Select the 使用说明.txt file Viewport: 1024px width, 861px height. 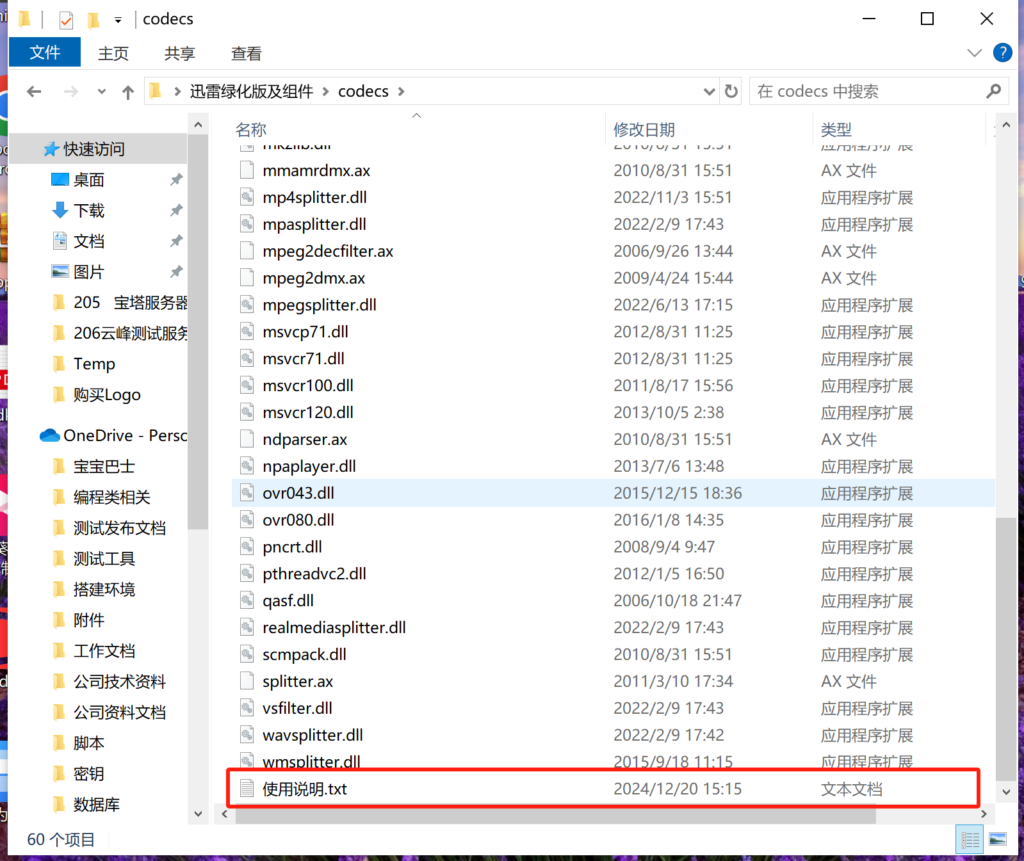point(305,789)
